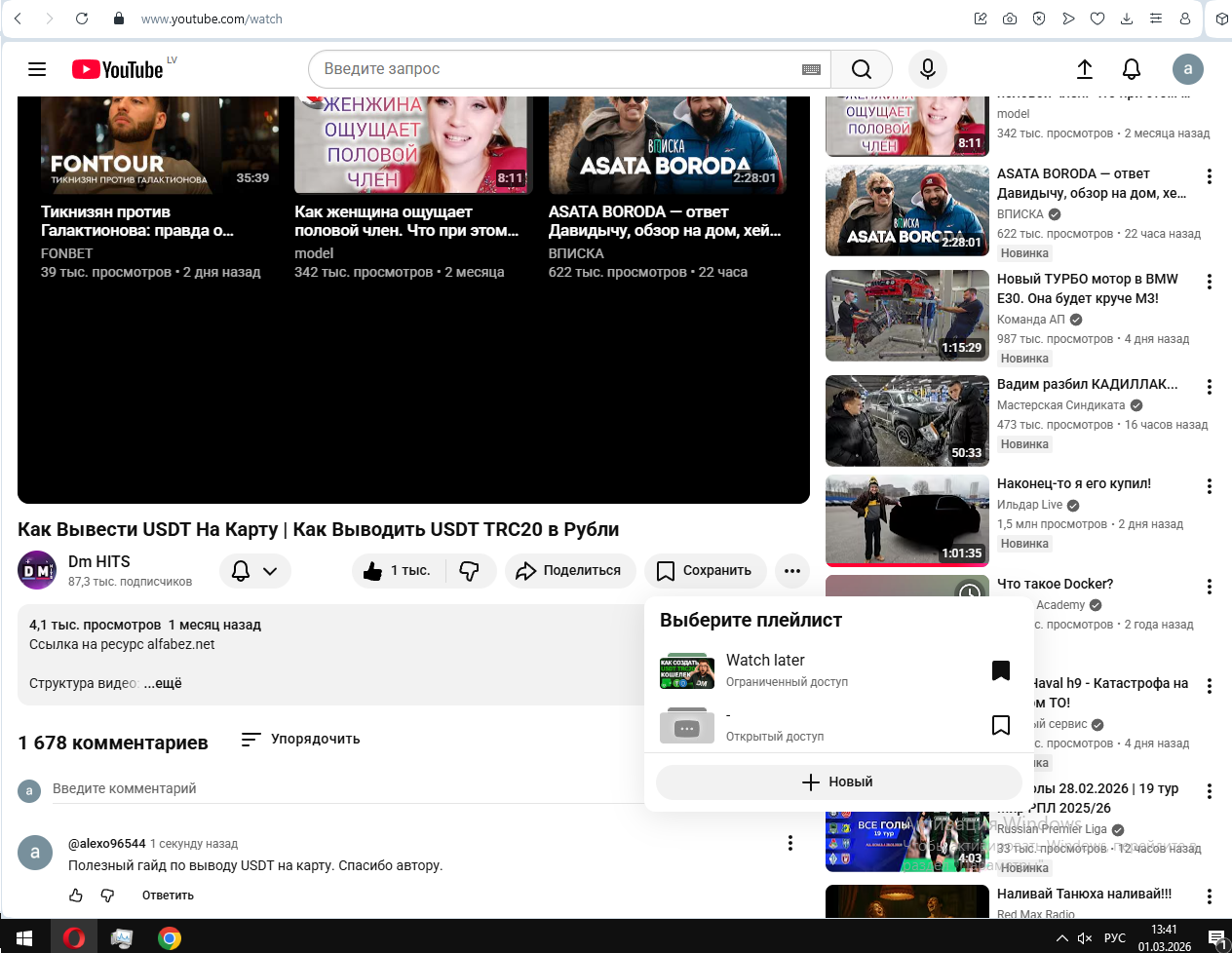Like the comment by @alexo96544
The image size is (1232, 953).
point(76,895)
